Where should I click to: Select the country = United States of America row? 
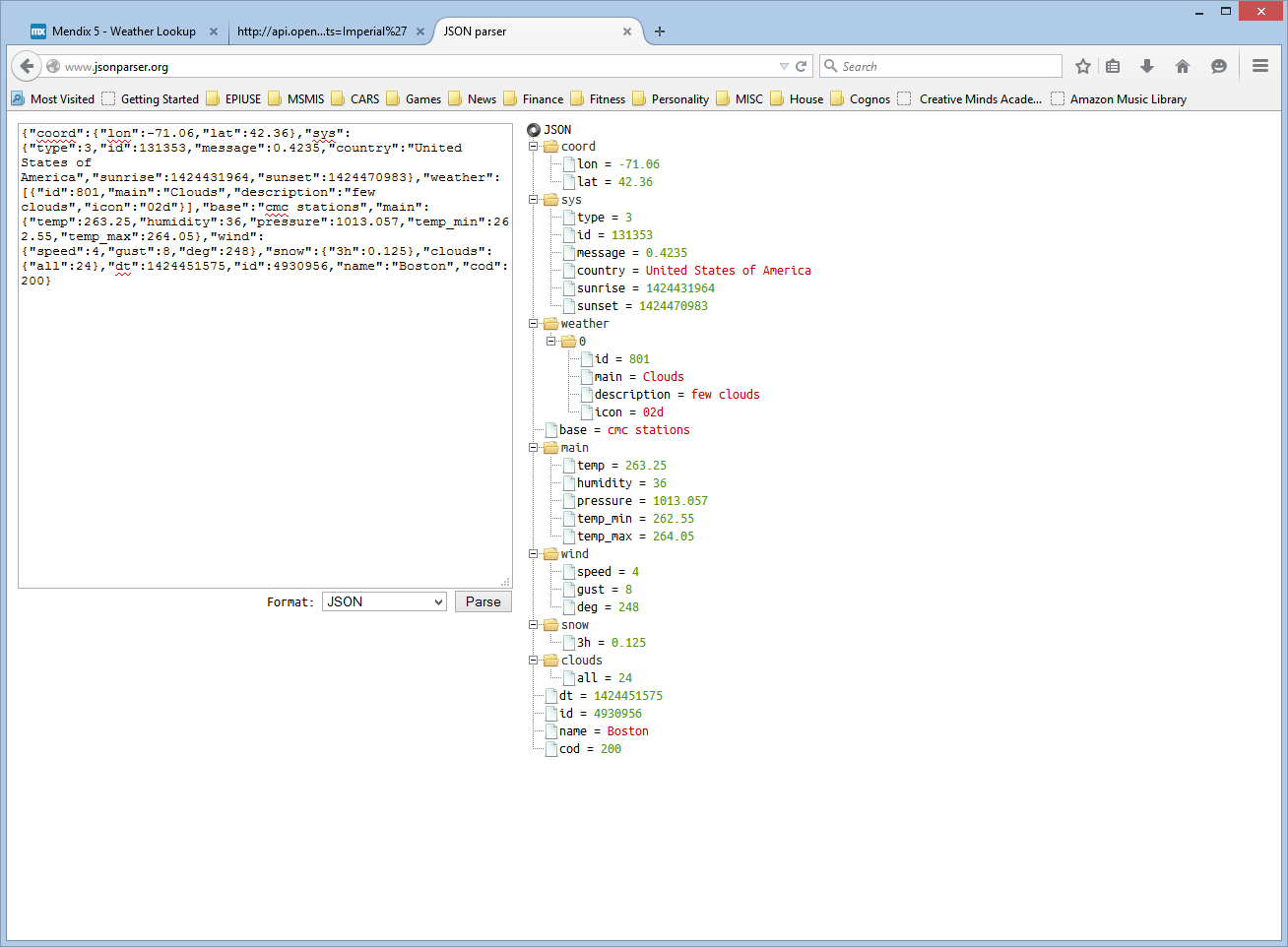click(x=687, y=271)
